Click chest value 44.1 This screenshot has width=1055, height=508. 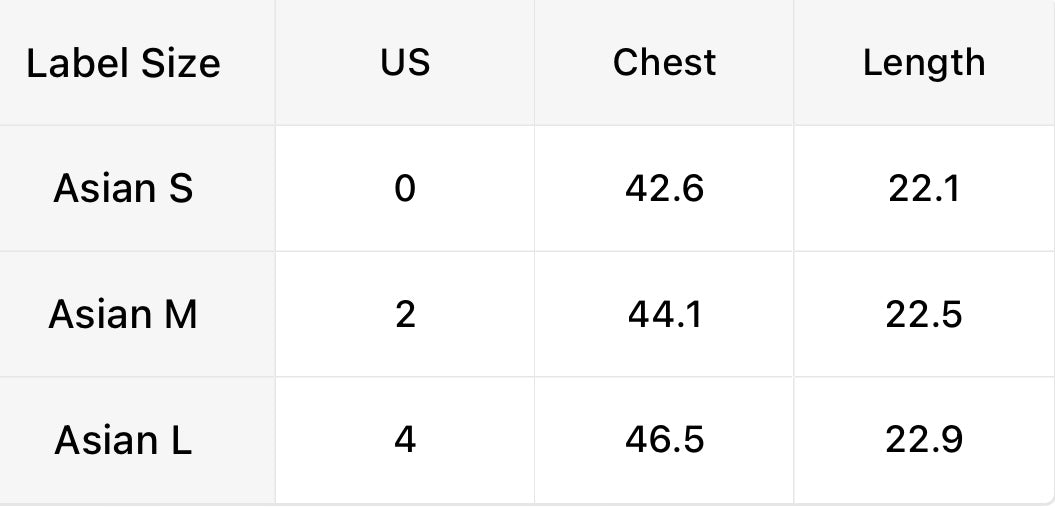point(664,314)
